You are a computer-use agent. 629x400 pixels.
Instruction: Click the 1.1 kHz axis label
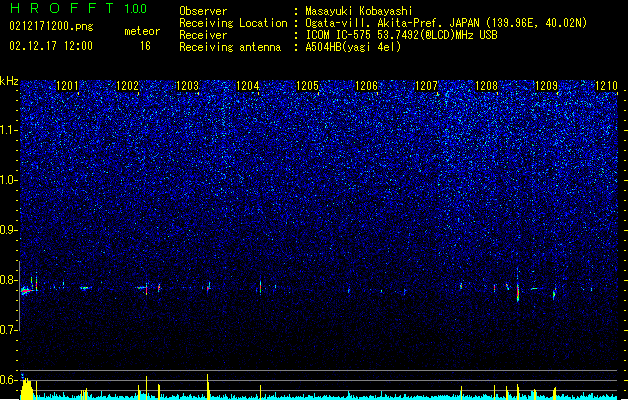point(9,130)
